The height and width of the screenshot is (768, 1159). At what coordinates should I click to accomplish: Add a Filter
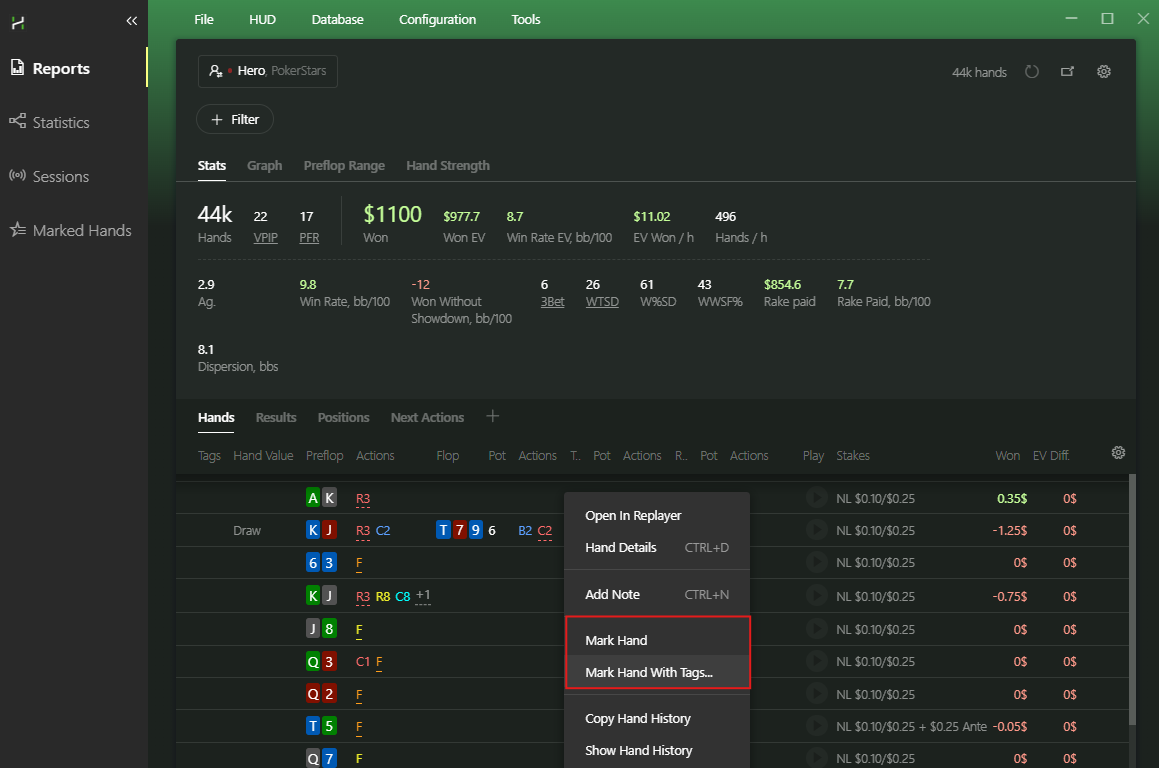coord(235,119)
